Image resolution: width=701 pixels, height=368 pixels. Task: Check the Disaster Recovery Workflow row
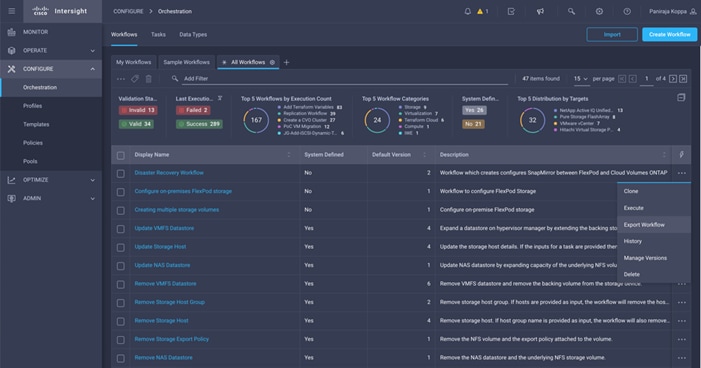pyautogui.click(x=121, y=173)
